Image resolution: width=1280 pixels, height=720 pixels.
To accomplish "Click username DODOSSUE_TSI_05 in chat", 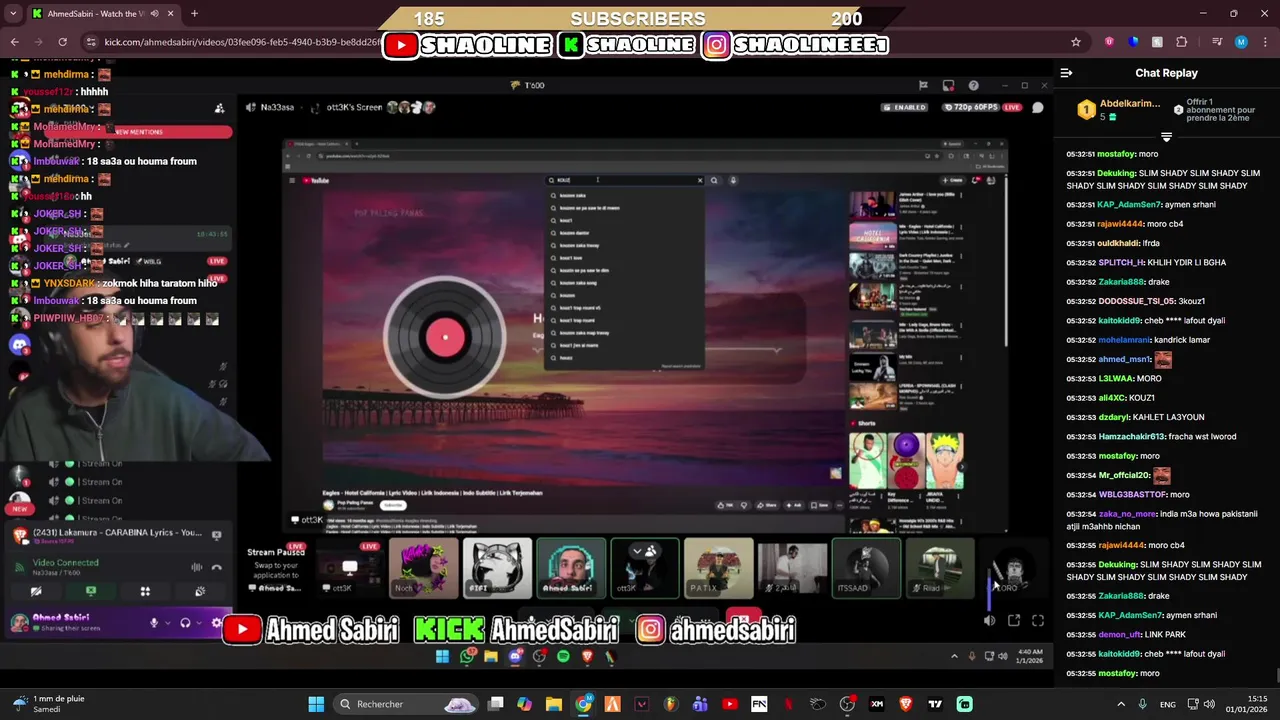I will point(1135,301).
